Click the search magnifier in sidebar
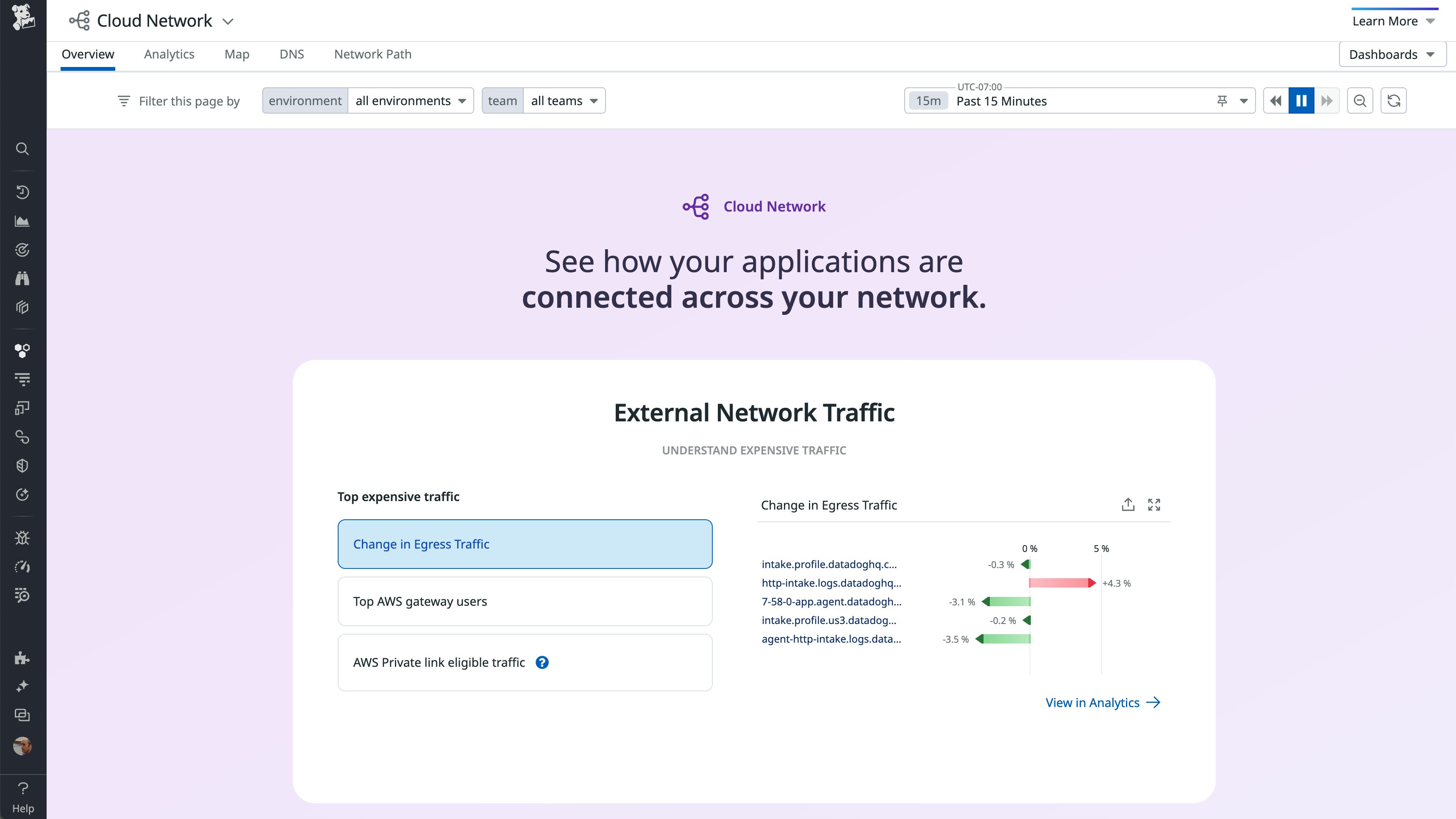This screenshot has height=819, width=1456. click(x=22, y=149)
